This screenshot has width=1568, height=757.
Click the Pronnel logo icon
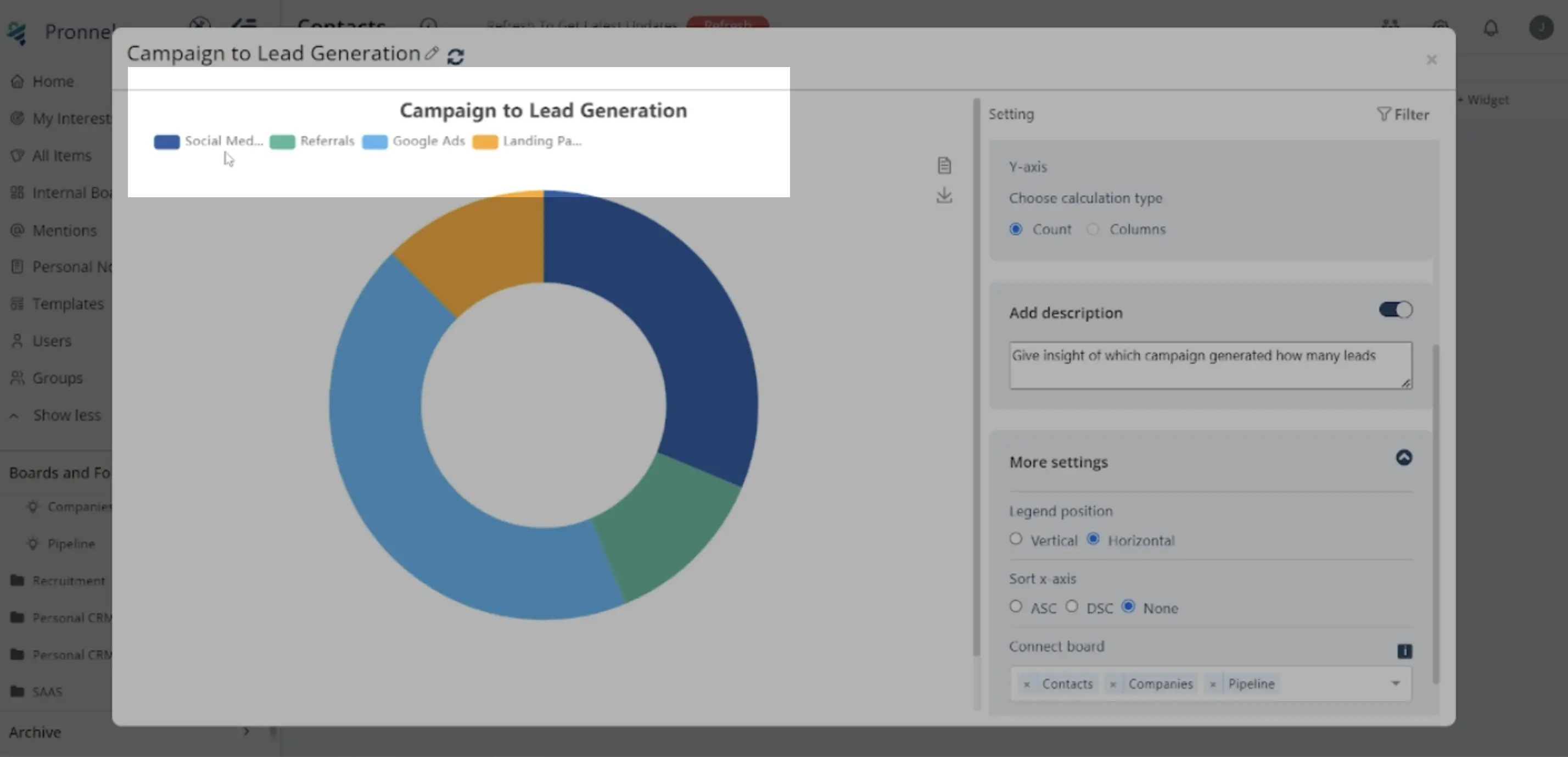pyautogui.click(x=17, y=32)
